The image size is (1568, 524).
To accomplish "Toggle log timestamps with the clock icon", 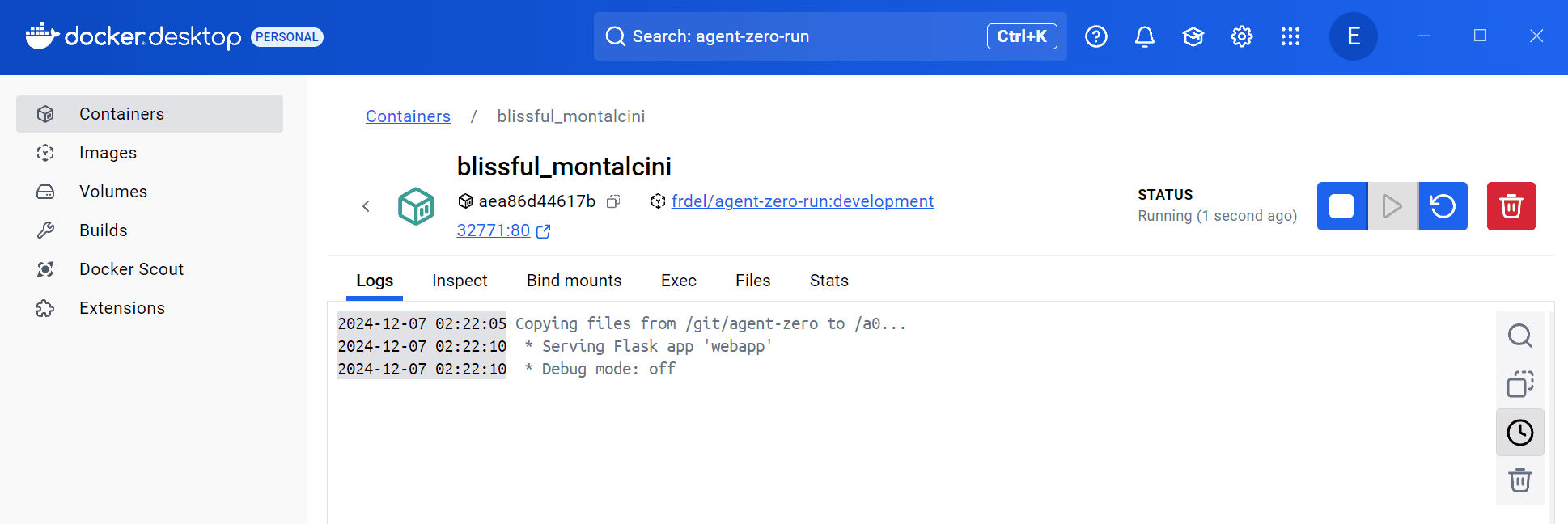I will coord(1519,433).
